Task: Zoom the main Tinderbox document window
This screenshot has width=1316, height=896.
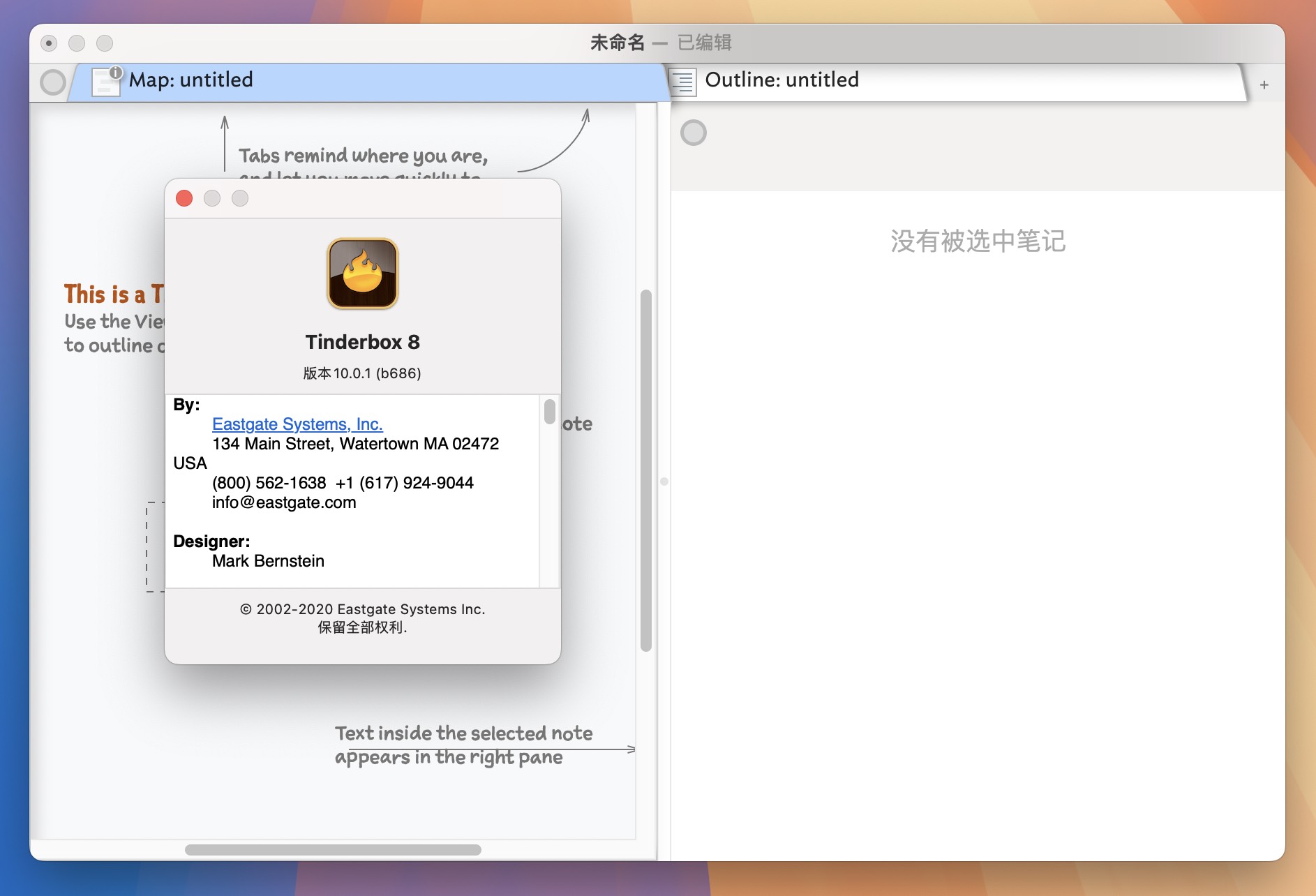Action: coord(105,43)
